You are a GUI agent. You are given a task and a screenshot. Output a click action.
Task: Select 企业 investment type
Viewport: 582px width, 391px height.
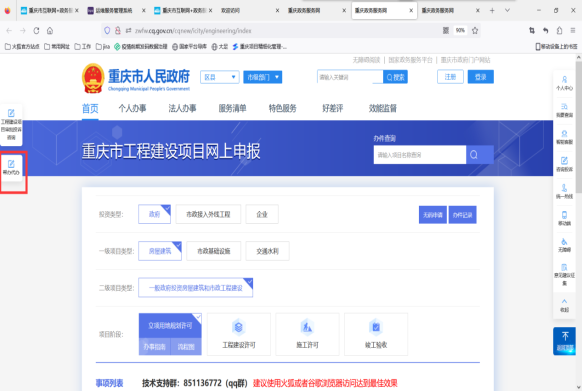tap(262, 214)
